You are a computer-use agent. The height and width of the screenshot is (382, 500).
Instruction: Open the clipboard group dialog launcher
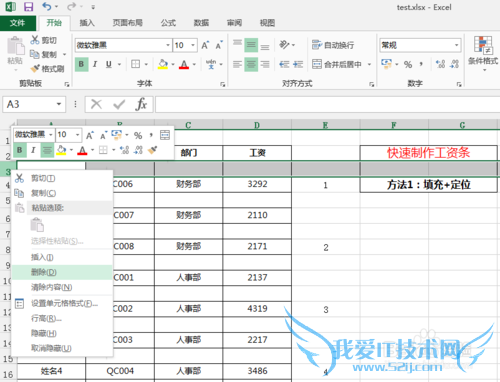[67, 84]
